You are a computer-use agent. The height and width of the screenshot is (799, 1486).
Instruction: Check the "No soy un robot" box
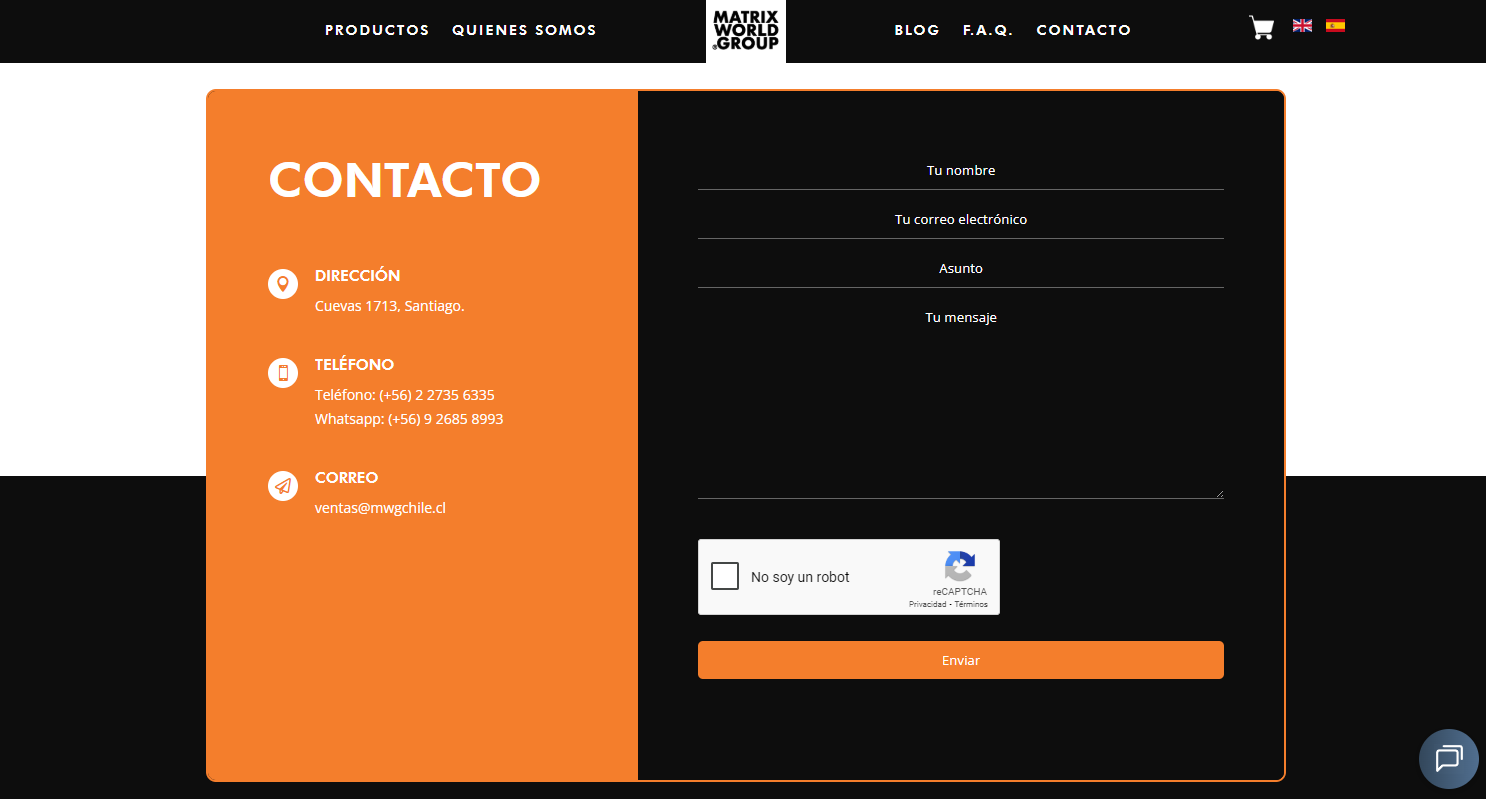725,577
